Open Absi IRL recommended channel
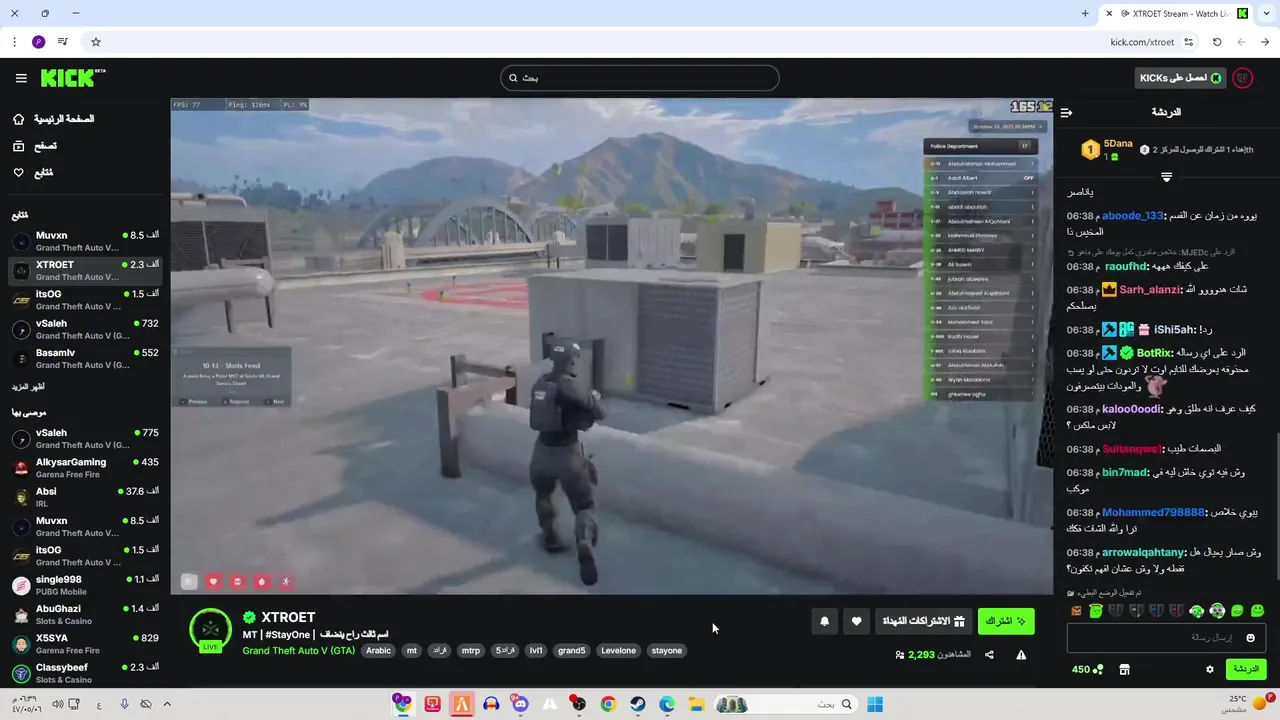This screenshot has height=720, width=1280. (x=84, y=497)
